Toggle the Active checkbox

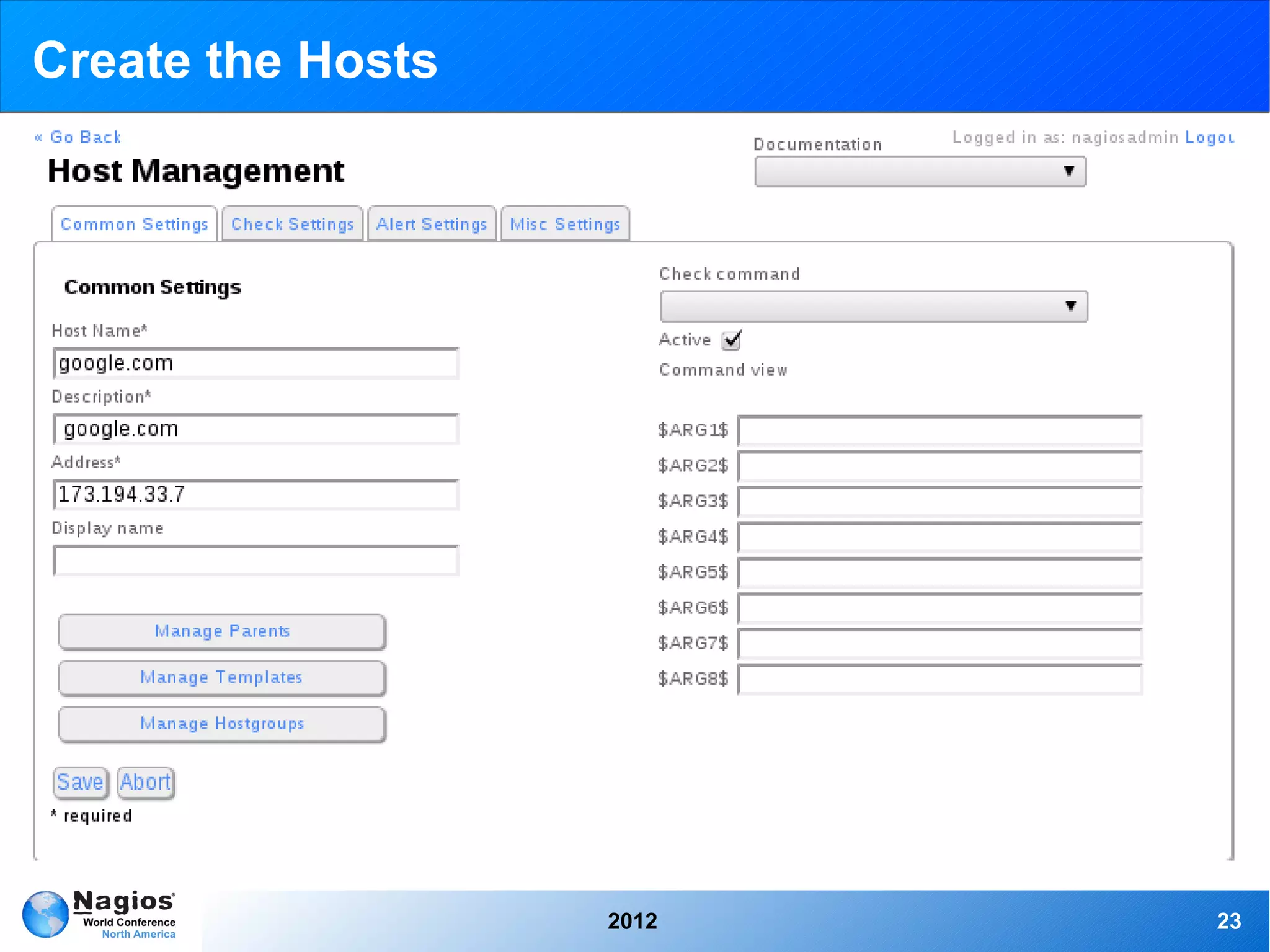tap(732, 340)
